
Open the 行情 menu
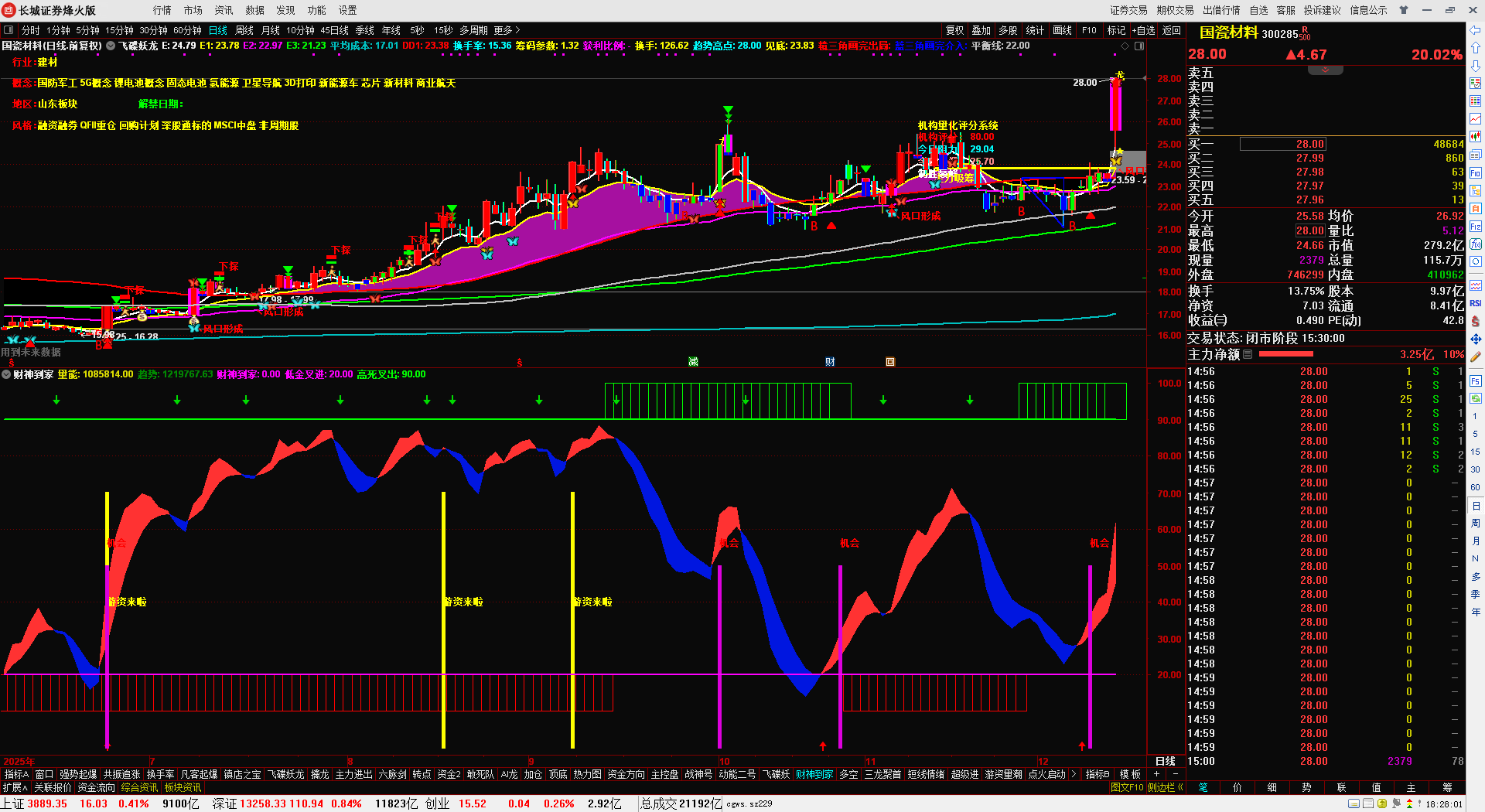tap(162, 10)
